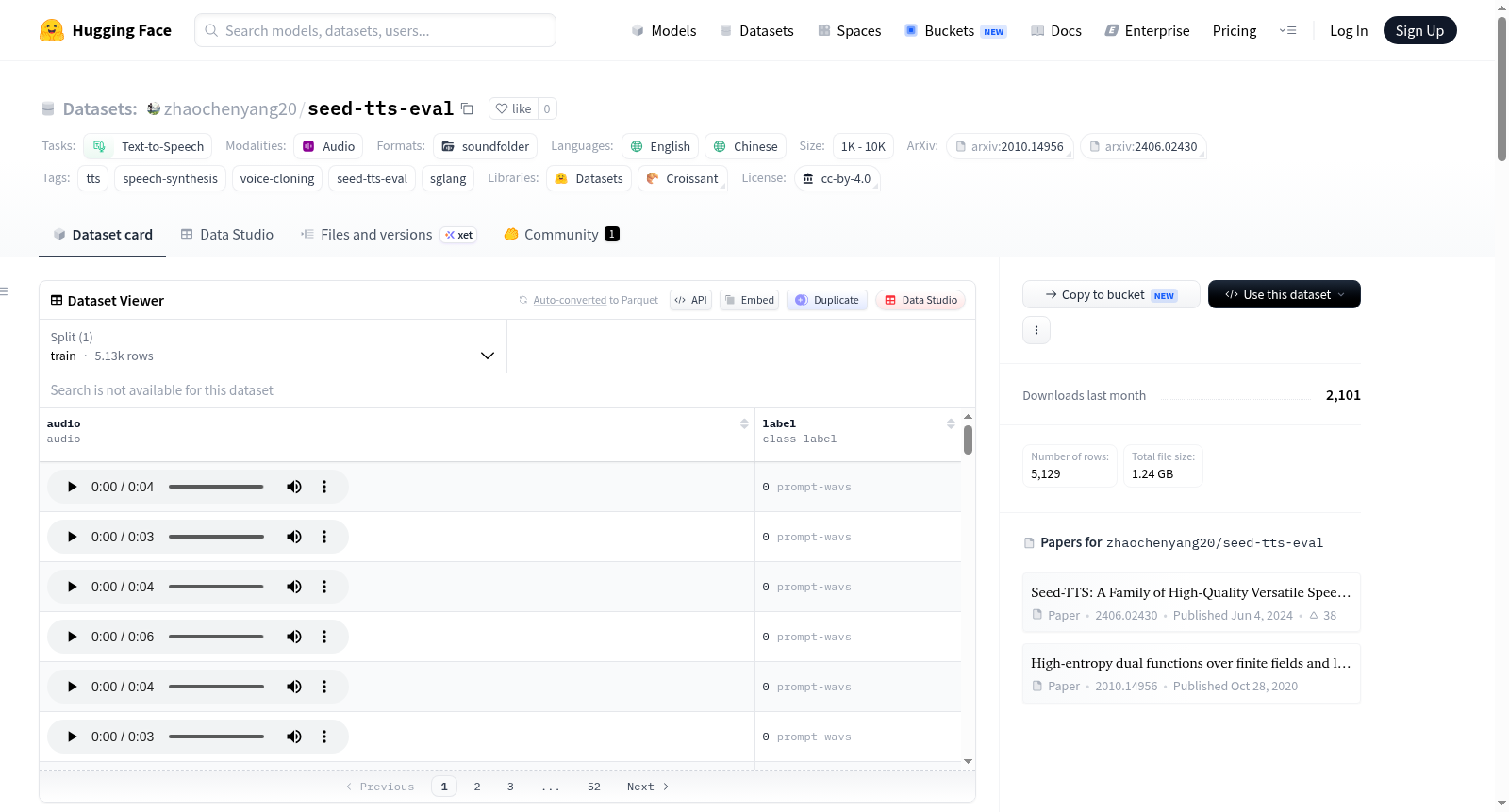Open the API button
The image size is (1509, 812).
[x=690, y=300]
